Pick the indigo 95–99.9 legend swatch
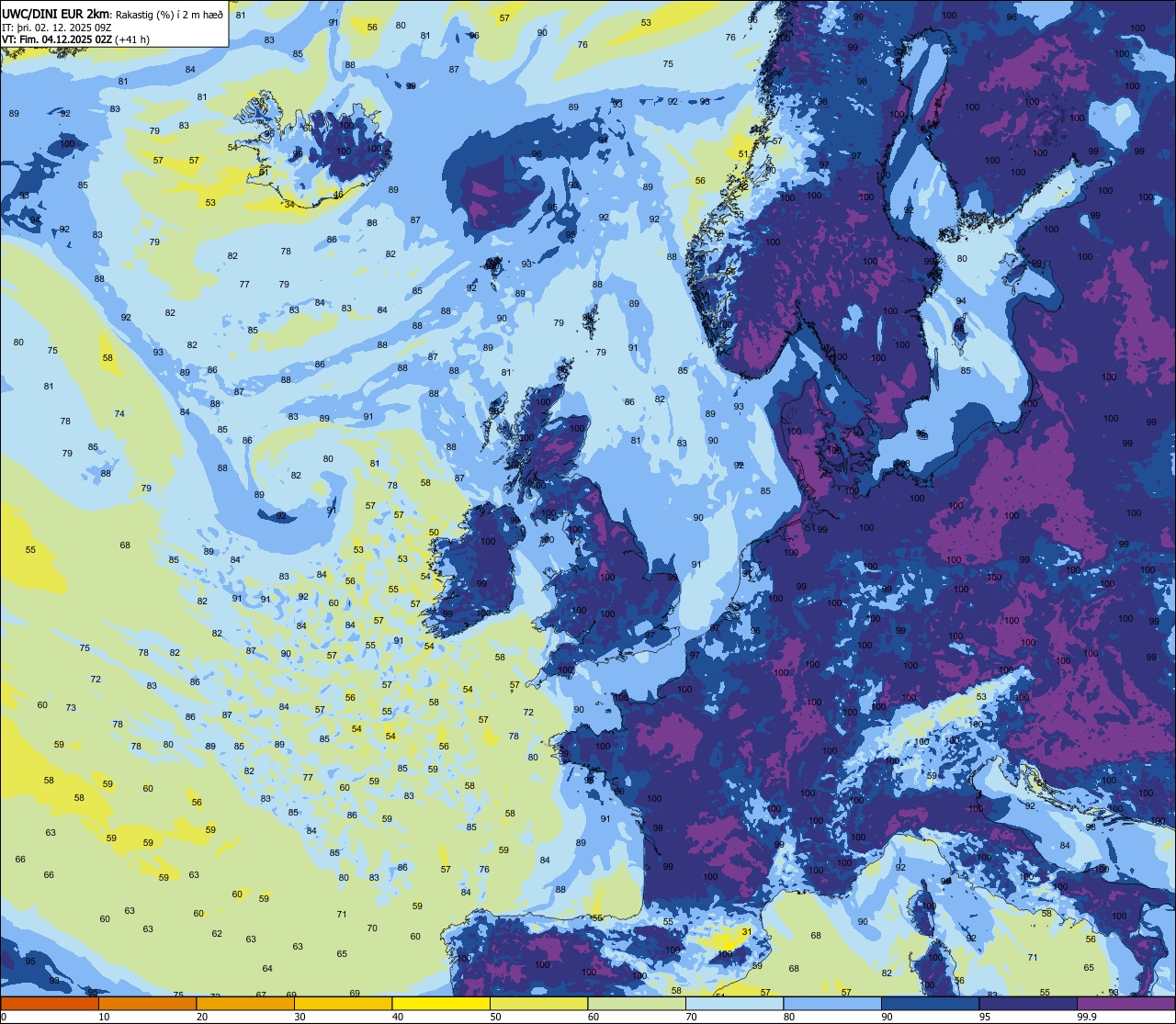1176x1024 pixels. coord(1029,1004)
